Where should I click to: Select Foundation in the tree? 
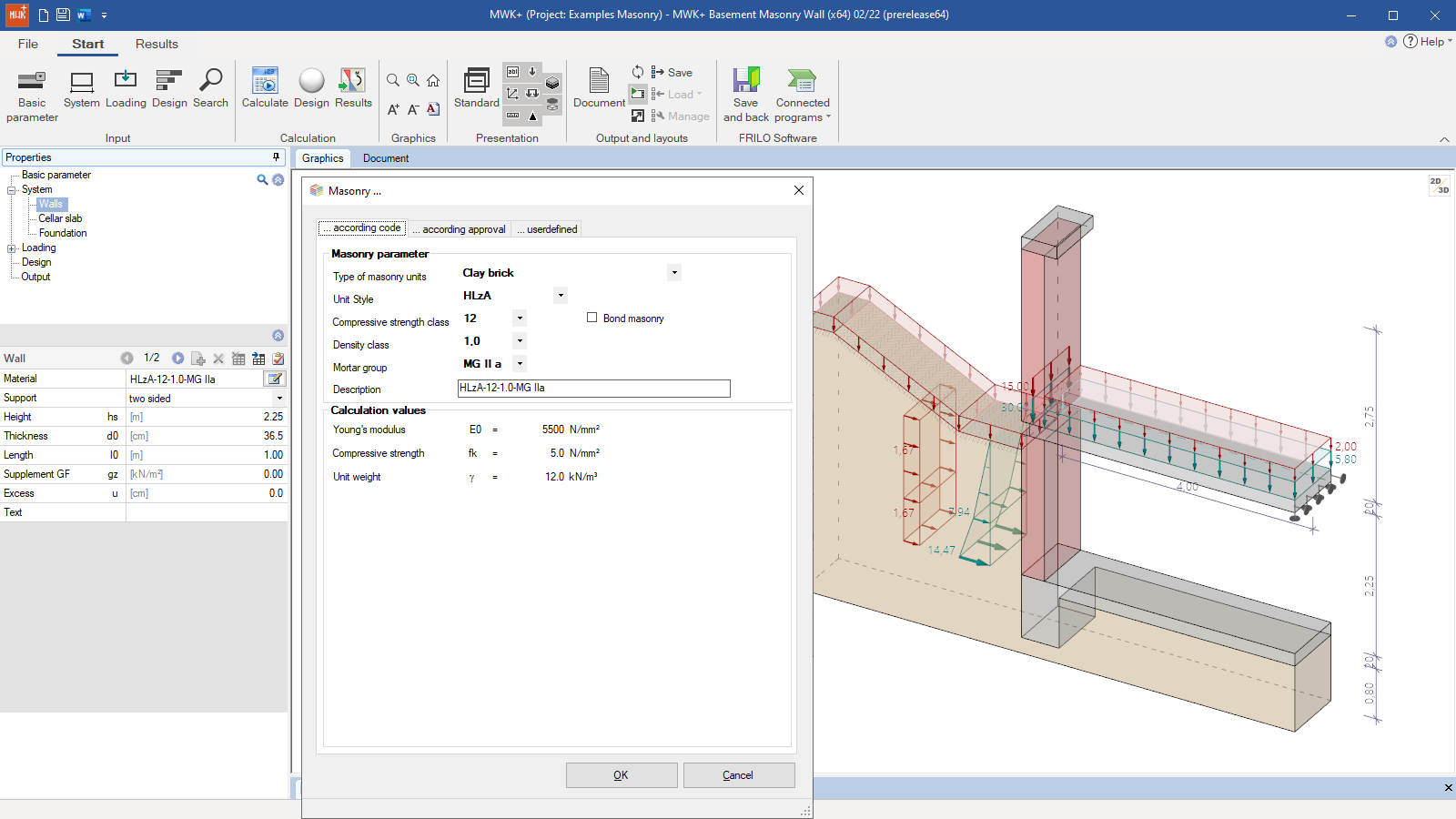63,233
